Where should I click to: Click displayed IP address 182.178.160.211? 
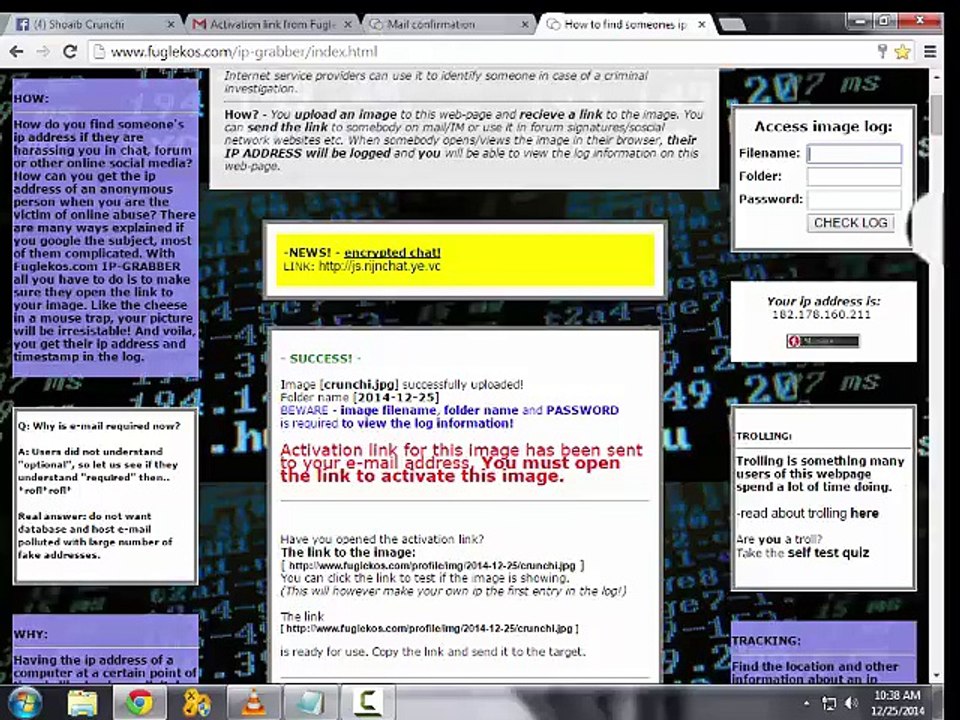pos(820,315)
